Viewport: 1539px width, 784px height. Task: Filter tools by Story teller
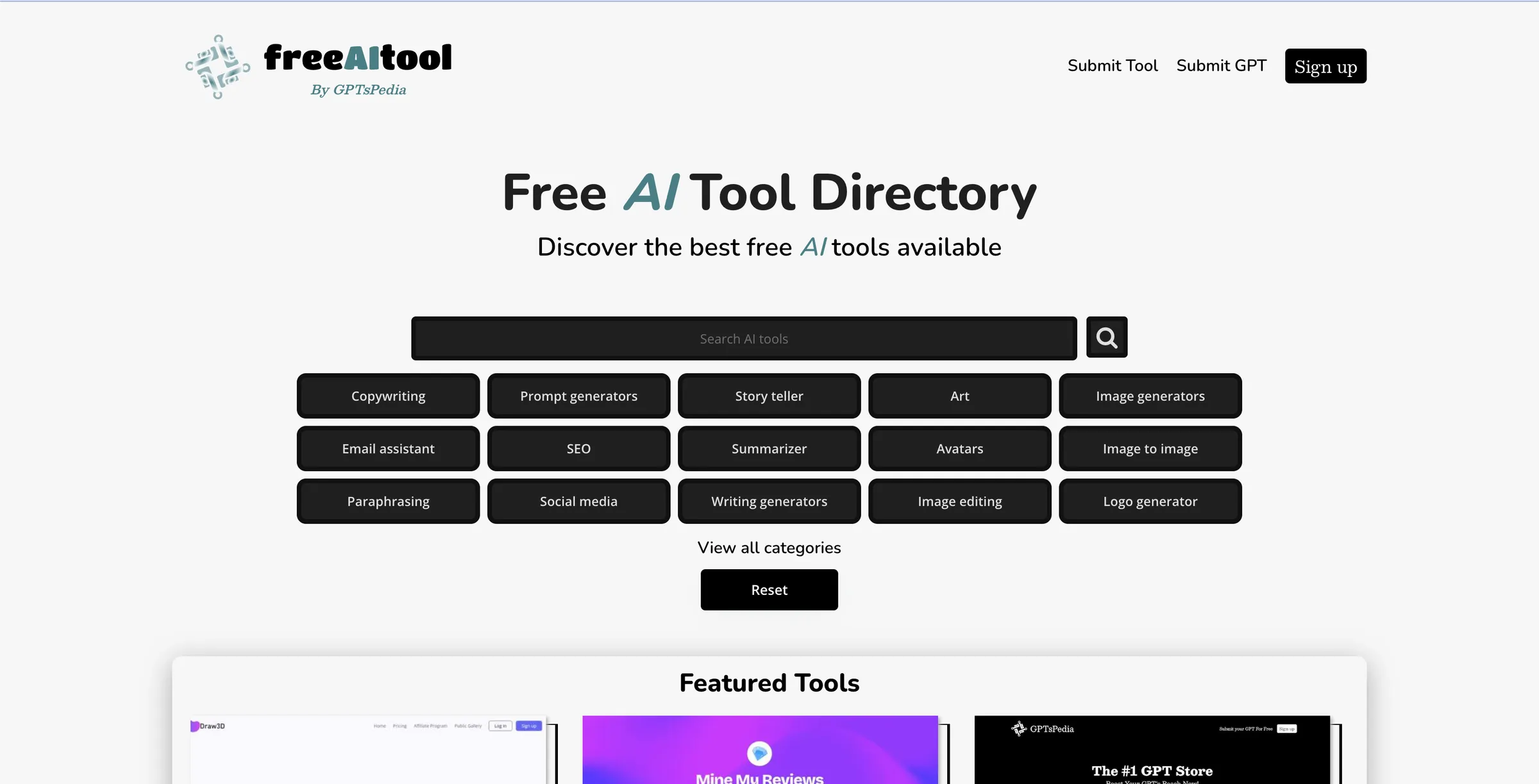point(769,396)
